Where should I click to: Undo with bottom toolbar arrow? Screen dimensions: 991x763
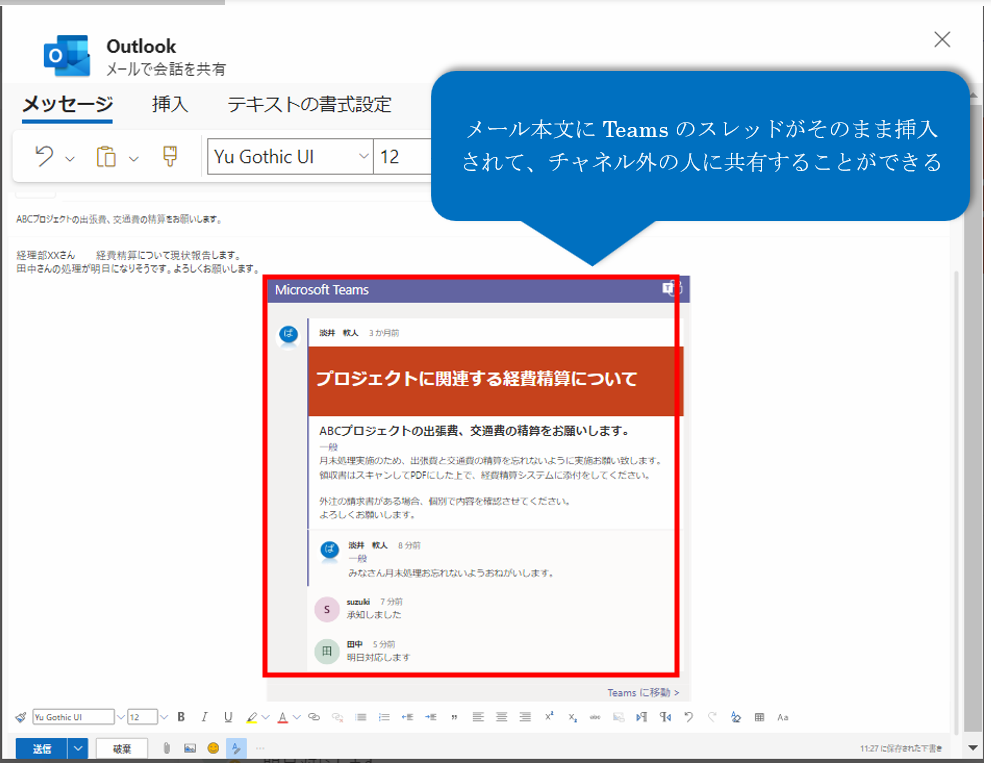[x=689, y=717]
